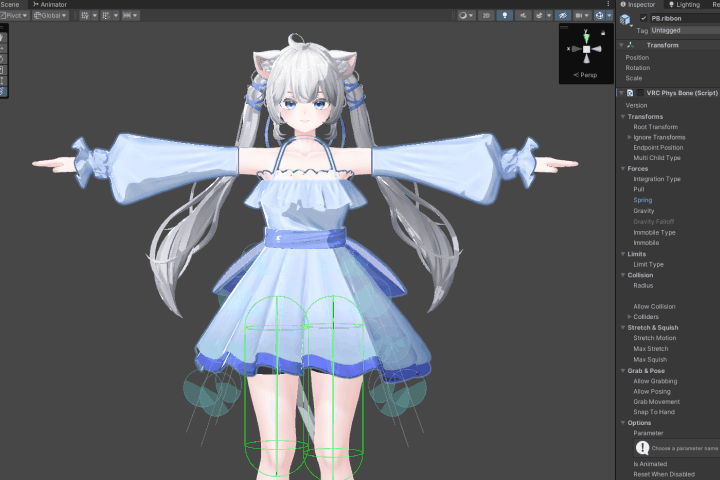Select the Position row in Transform
This screenshot has height=480, width=720.
click(x=668, y=57)
